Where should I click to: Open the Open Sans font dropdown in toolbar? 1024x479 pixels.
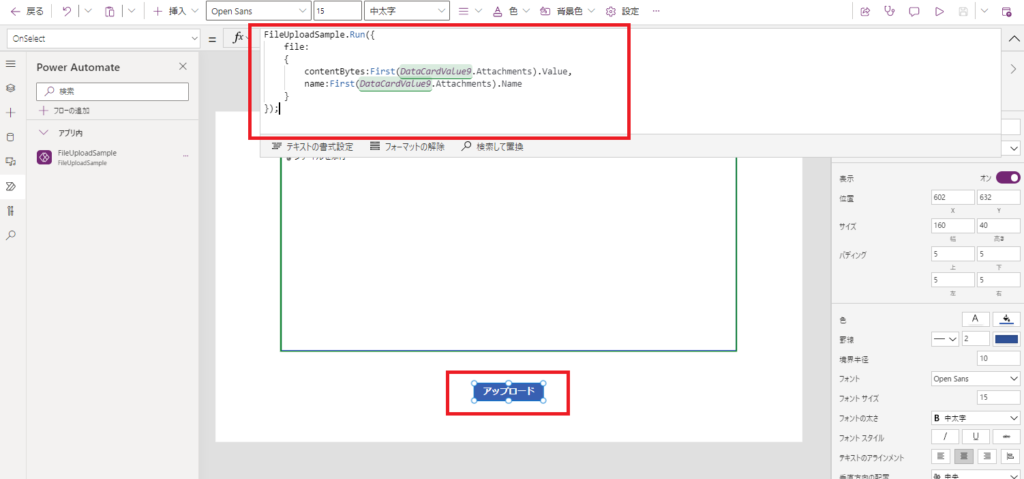point(259,11)
